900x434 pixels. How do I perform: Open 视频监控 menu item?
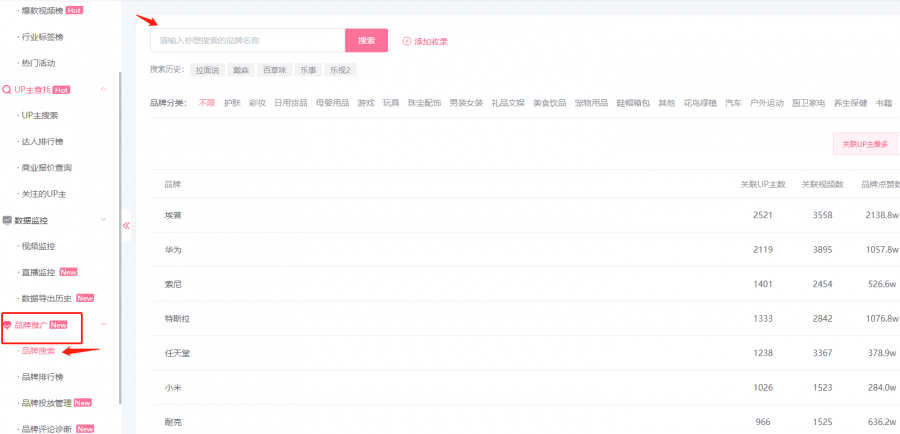38,246
